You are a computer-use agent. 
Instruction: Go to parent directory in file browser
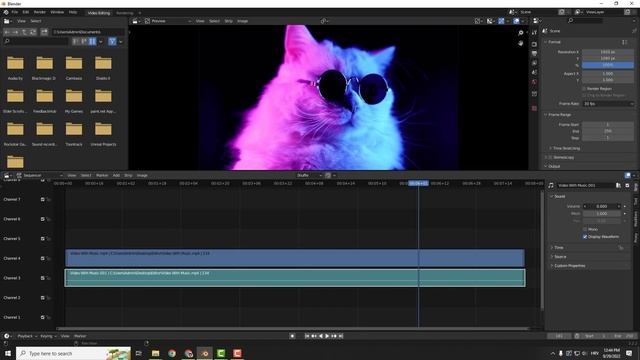[x=24, y=32]
